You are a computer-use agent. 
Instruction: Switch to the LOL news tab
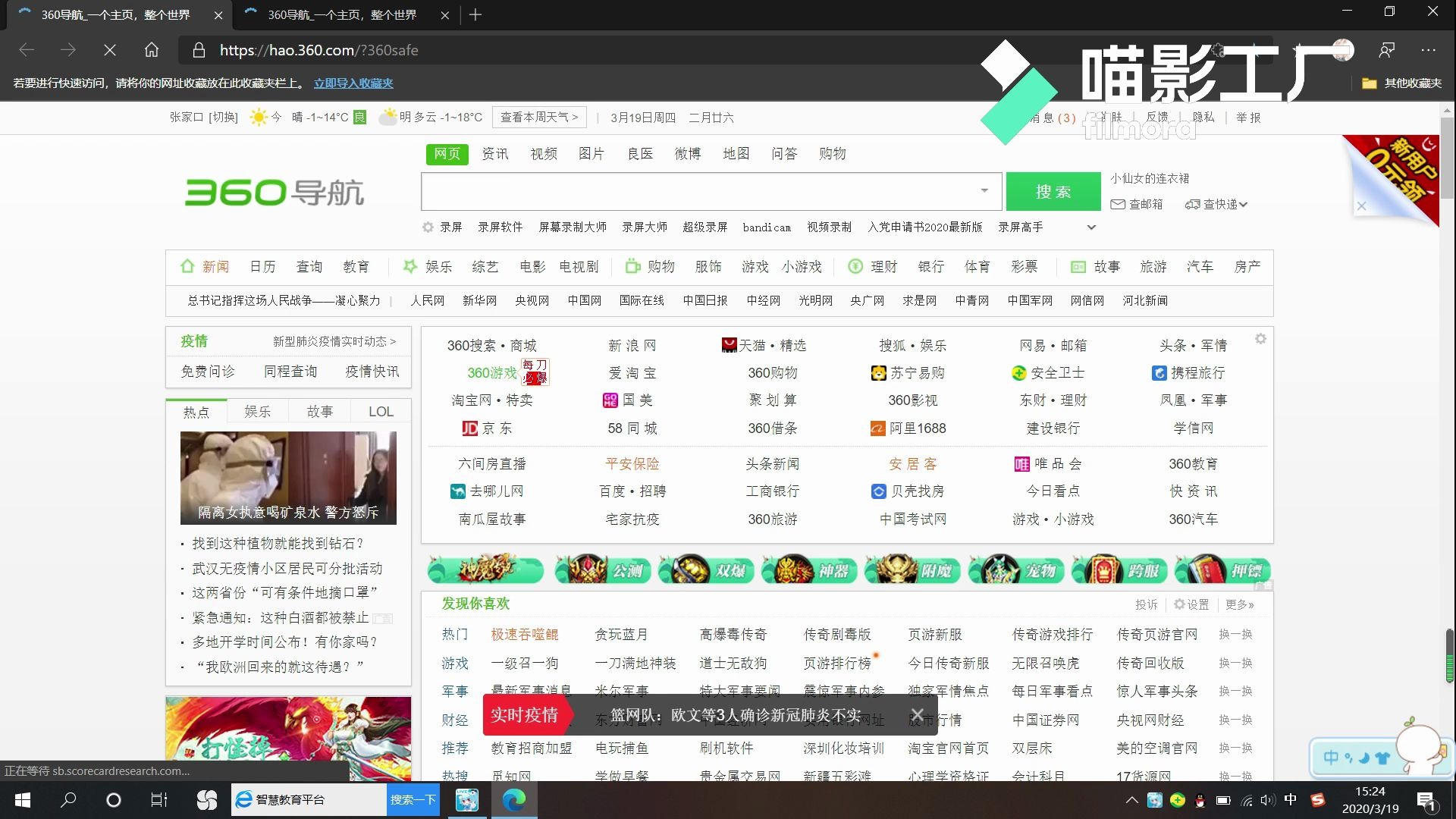pyautogui.click(x=381, y=411)
